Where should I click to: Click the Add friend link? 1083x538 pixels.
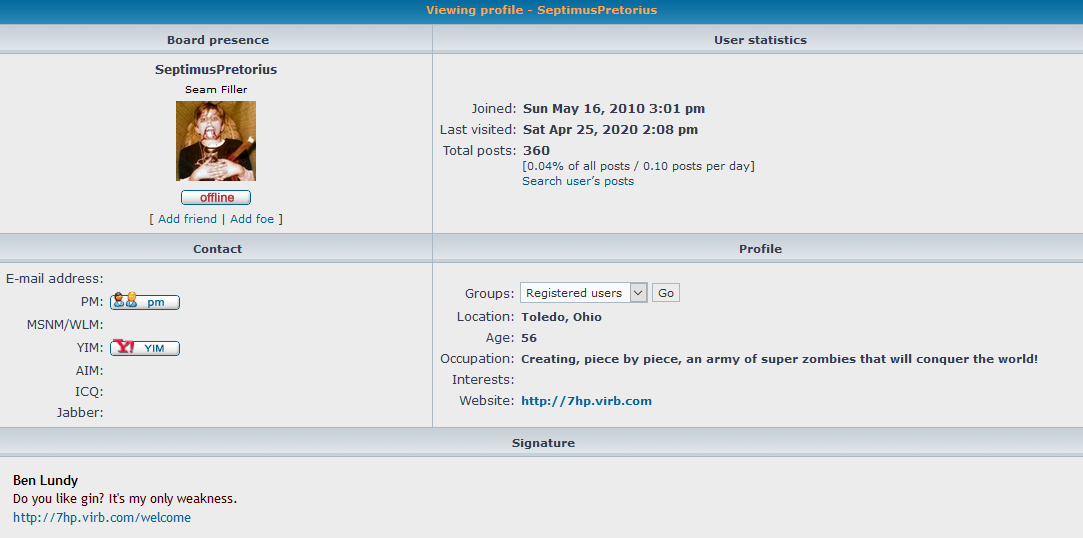(187, 219)
